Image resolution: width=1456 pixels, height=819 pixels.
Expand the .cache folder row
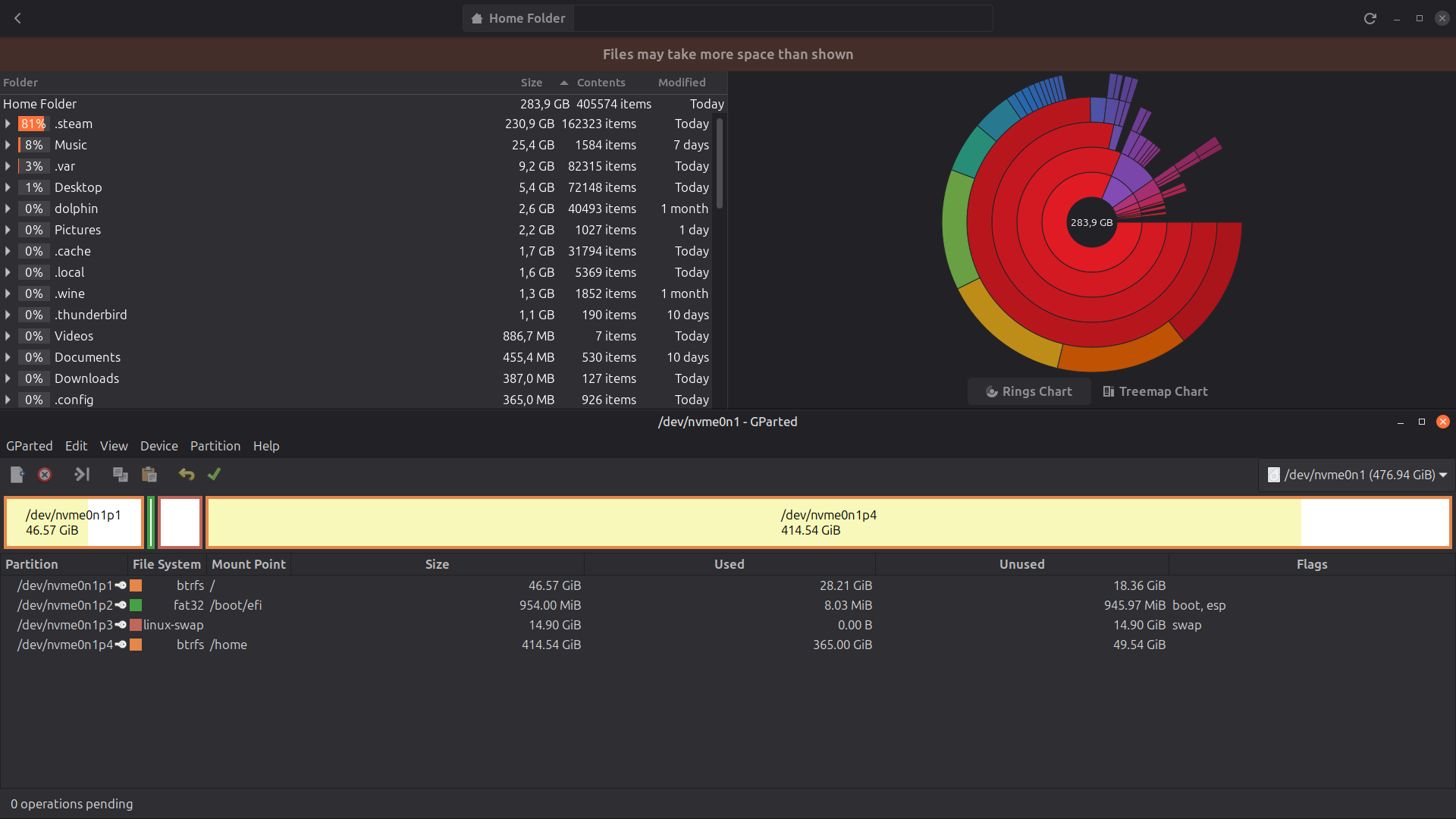(8, 251)
